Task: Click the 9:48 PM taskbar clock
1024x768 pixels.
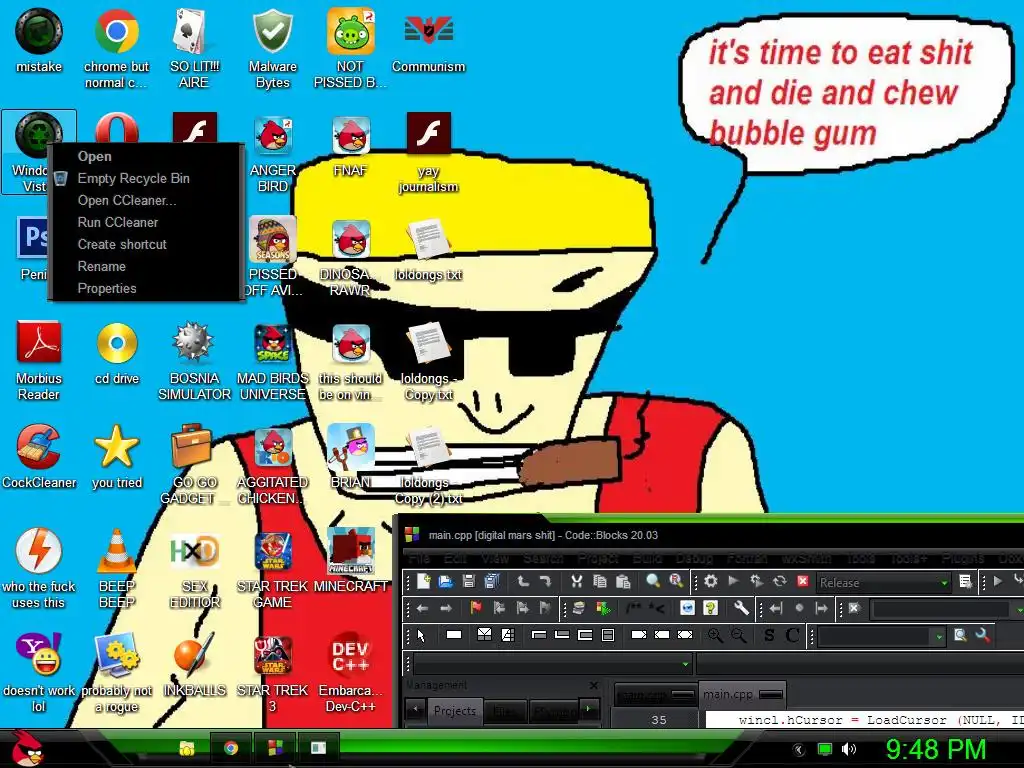Action: click(x=935, y=749)
